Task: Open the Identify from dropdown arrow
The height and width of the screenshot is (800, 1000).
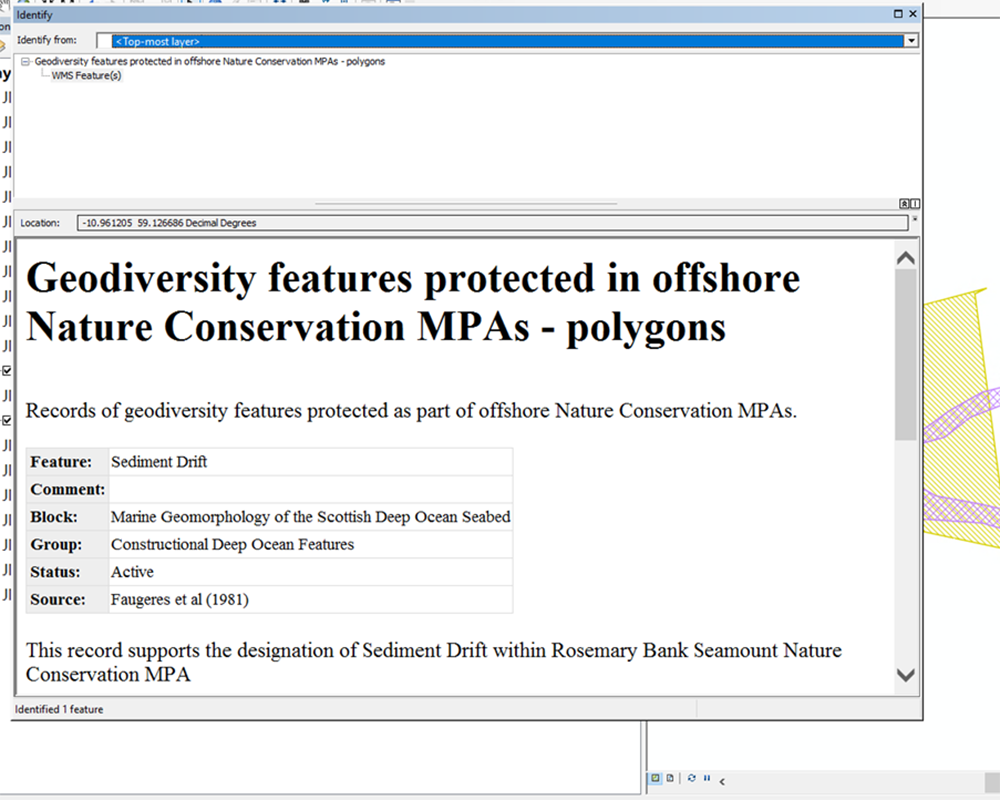Action: [910, 41]
